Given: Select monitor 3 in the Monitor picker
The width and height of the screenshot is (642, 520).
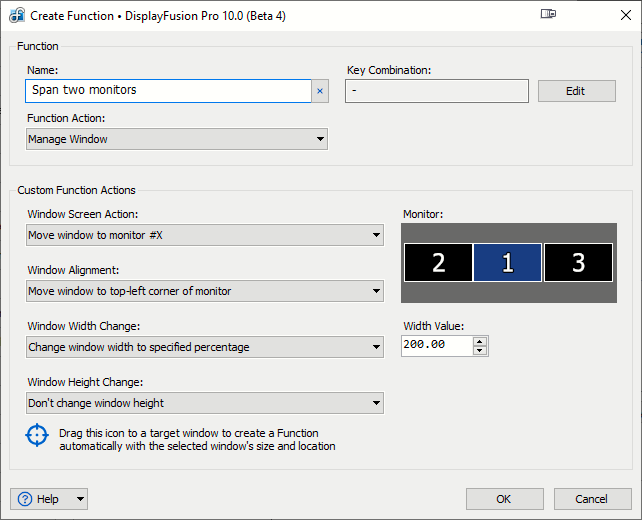Looking at the screenshot, I should pyautogui.click(x=578, y=262).
